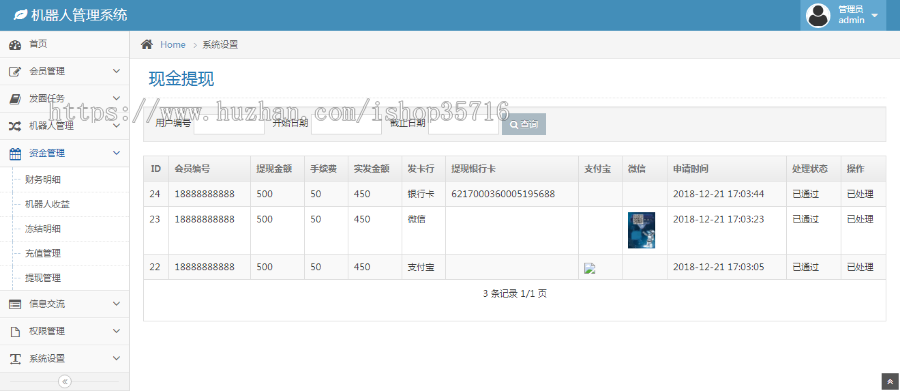The width and height of the screenshot is (900, 391).
Task: Click the ID column header
Action: pos(155,169)
